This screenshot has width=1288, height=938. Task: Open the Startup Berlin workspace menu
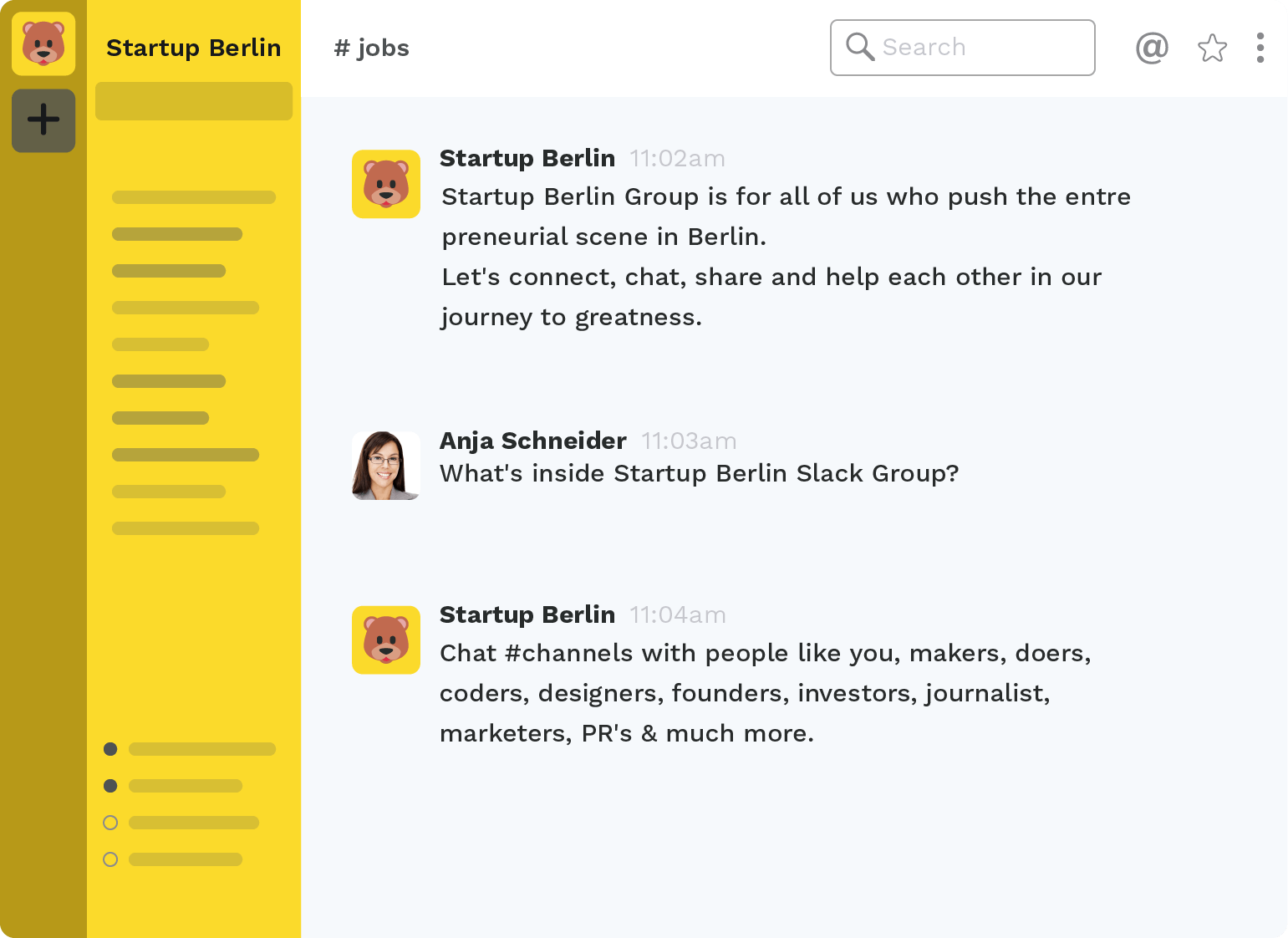[x=193, y=48]
